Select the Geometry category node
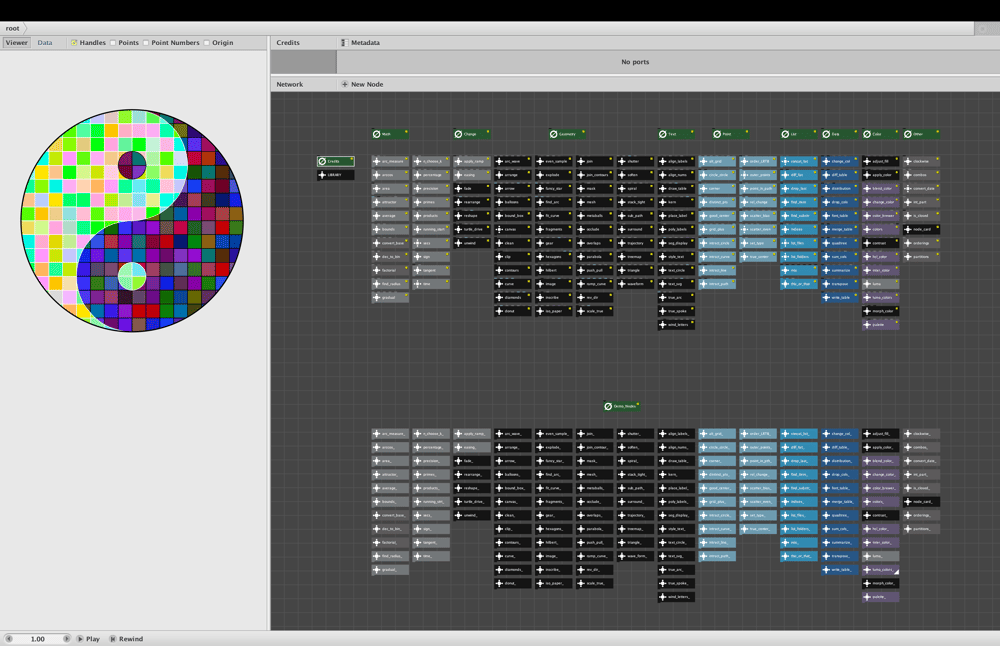 tap(567, 134)
